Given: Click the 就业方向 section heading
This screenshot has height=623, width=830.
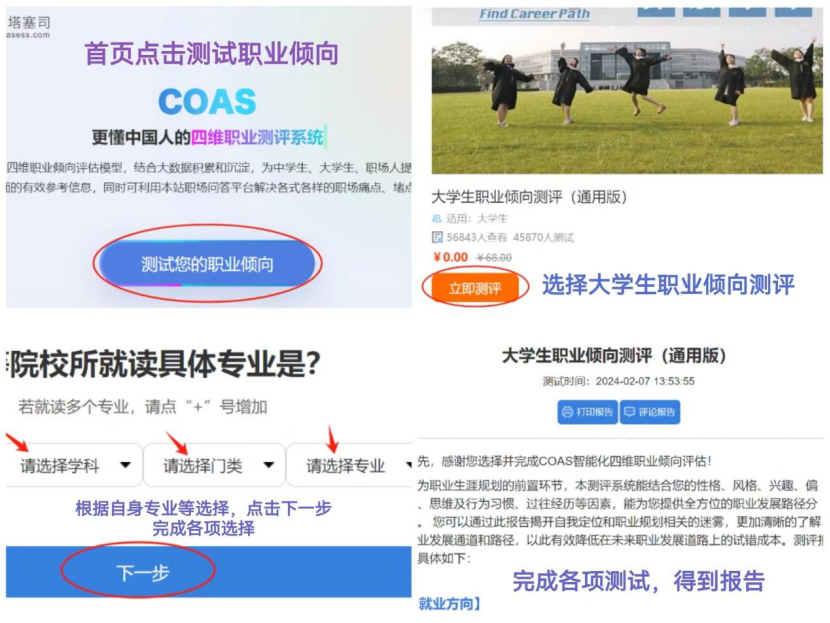Looking at the screenshot, I should click(449, 603).
